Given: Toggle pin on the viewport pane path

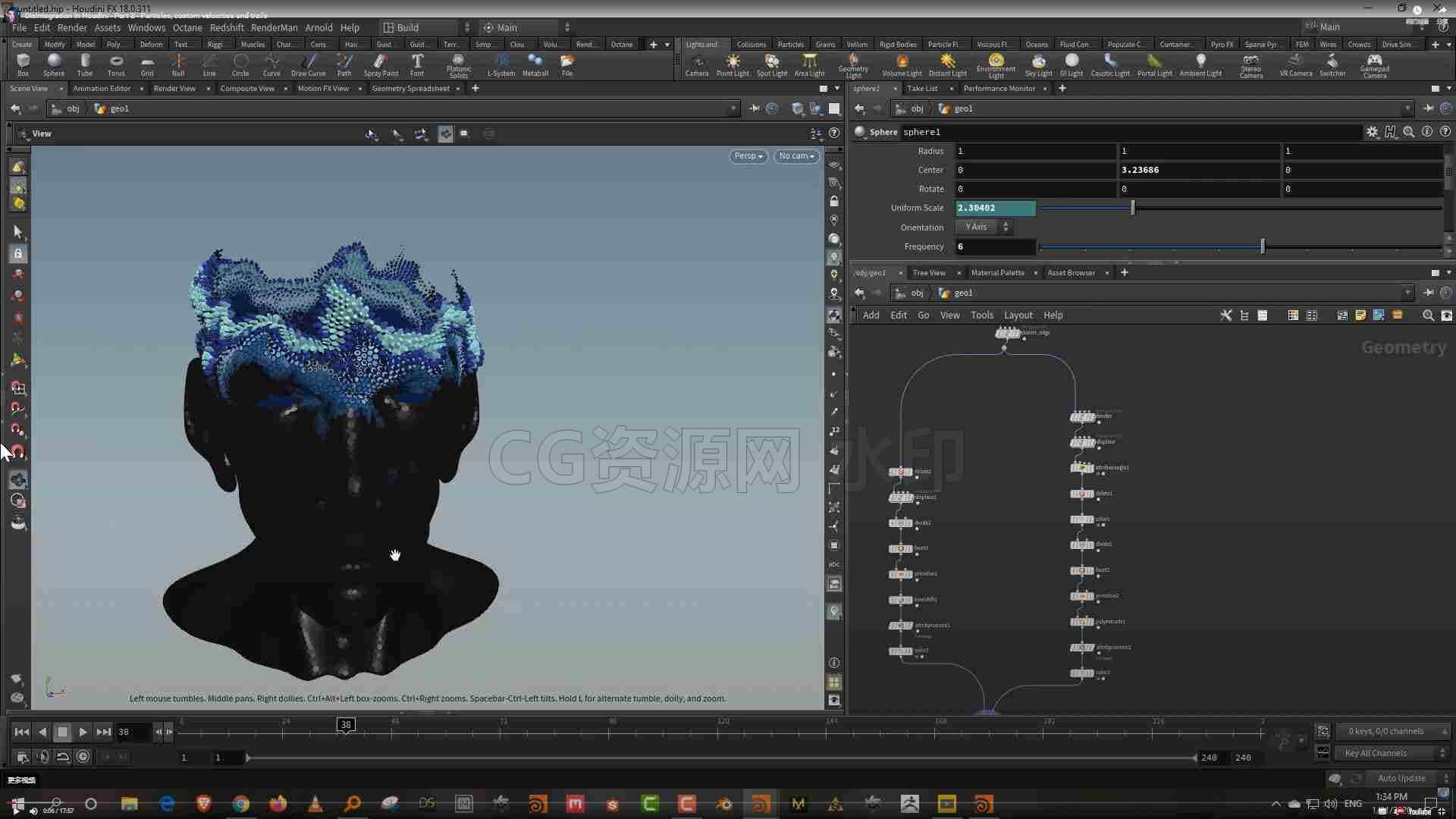Looking at the screenshot, I should [754, 108].
